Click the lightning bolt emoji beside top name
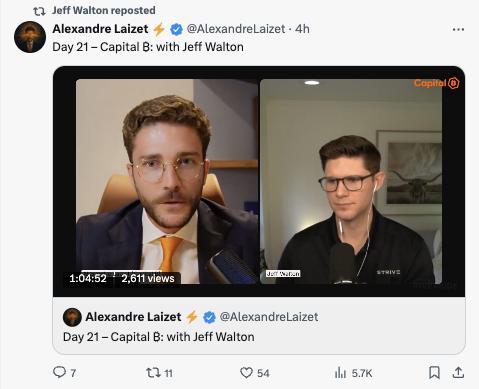The height and width of the screenshot is (389, 479). pyautogui.click(x=159, y=29)
